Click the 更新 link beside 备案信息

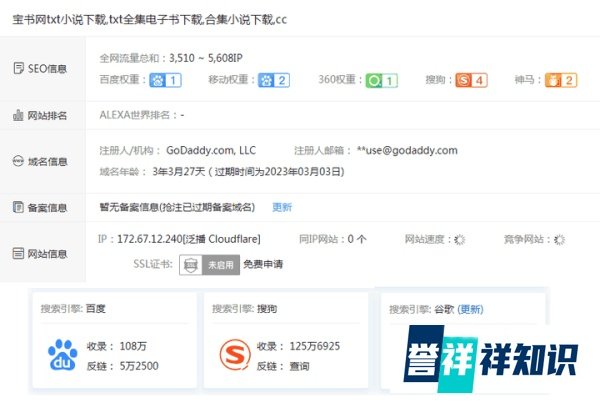[x=282, y=207]
